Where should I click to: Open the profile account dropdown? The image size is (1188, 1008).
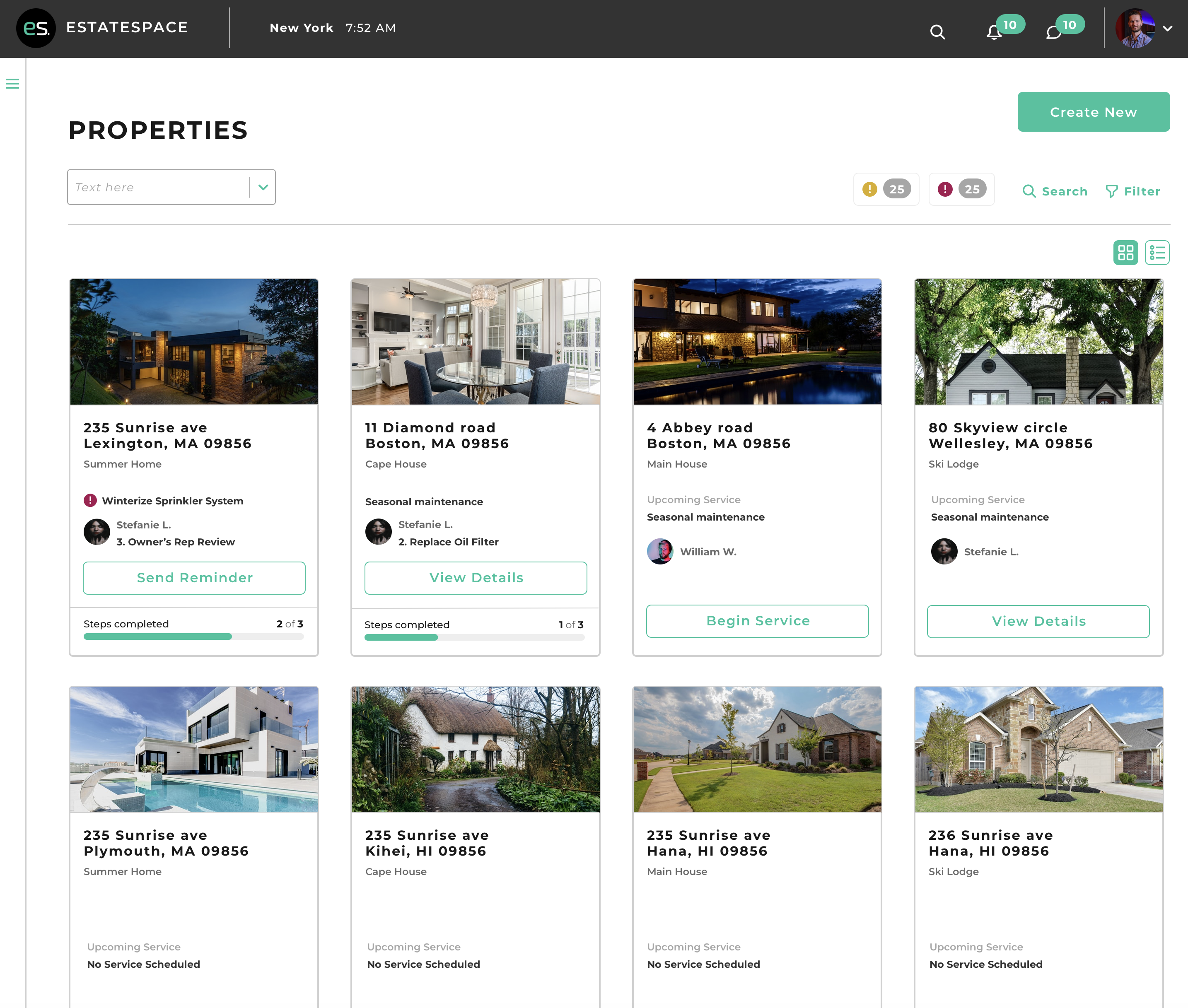click(1167, 28)
